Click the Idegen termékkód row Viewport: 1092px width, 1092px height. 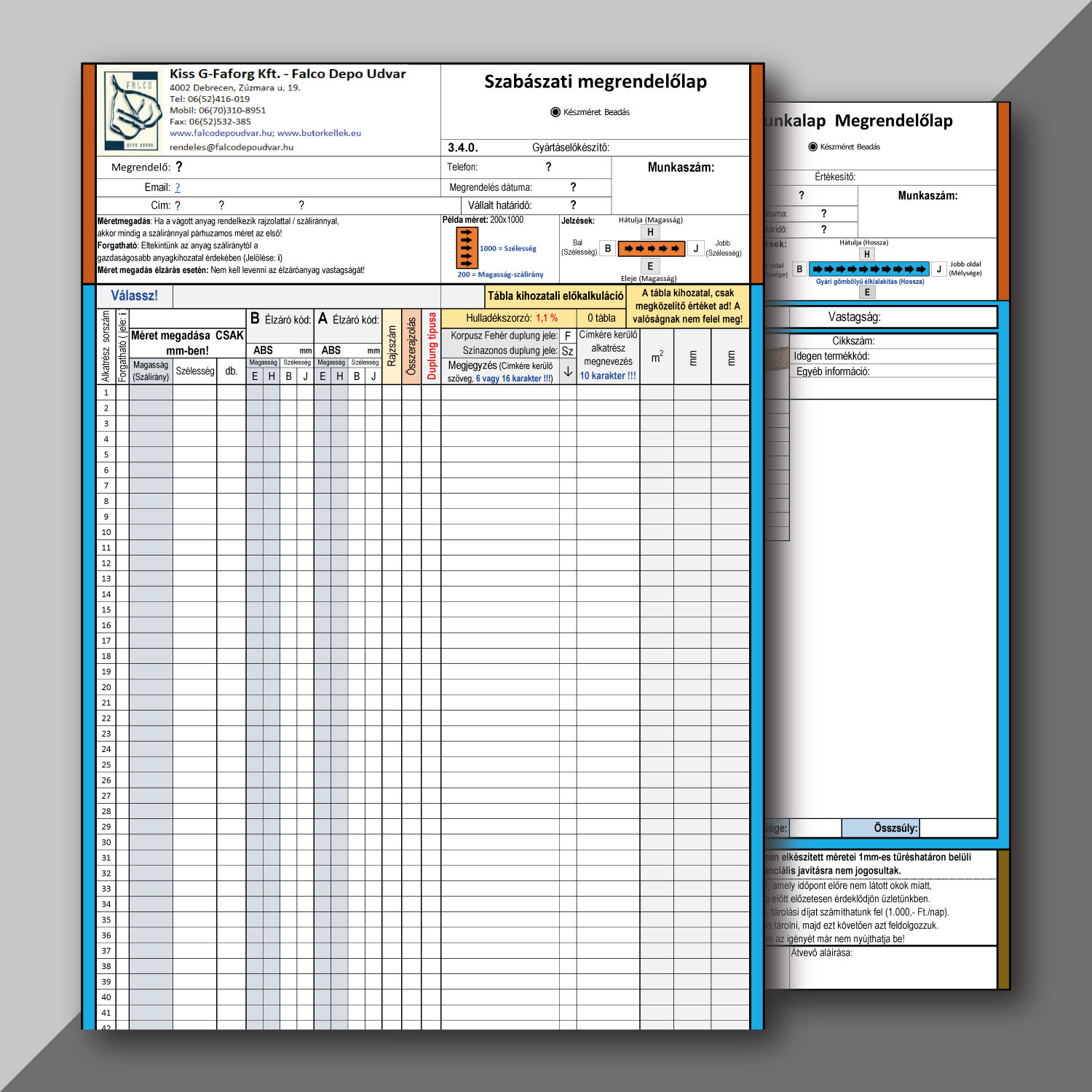click(893, 356)
